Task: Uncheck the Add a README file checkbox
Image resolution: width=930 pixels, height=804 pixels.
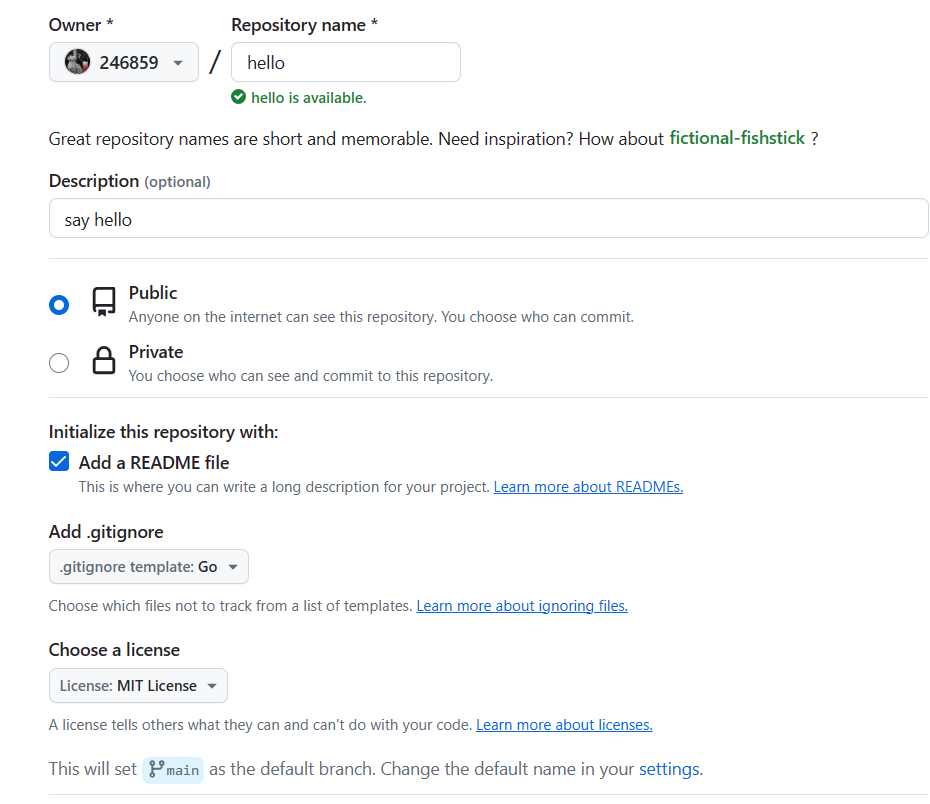Action: click(x=59, y=462)
